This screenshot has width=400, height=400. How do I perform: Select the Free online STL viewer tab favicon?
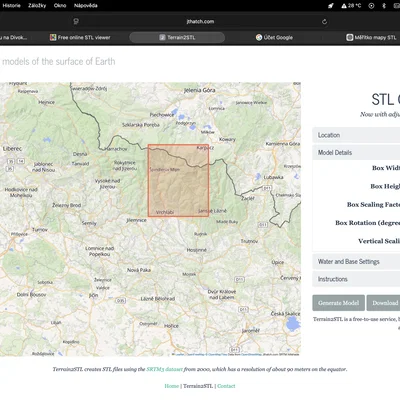tap(53, 37)
